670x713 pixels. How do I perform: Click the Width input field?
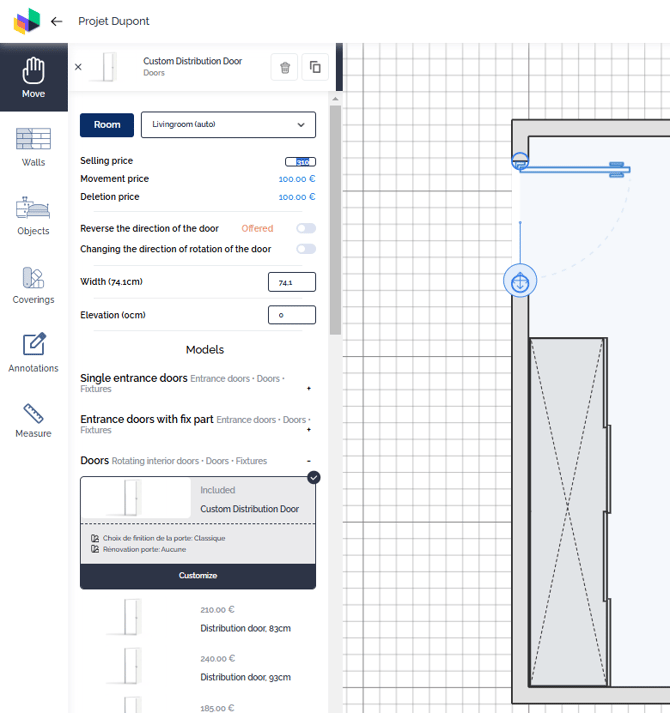tap(292, 282)
